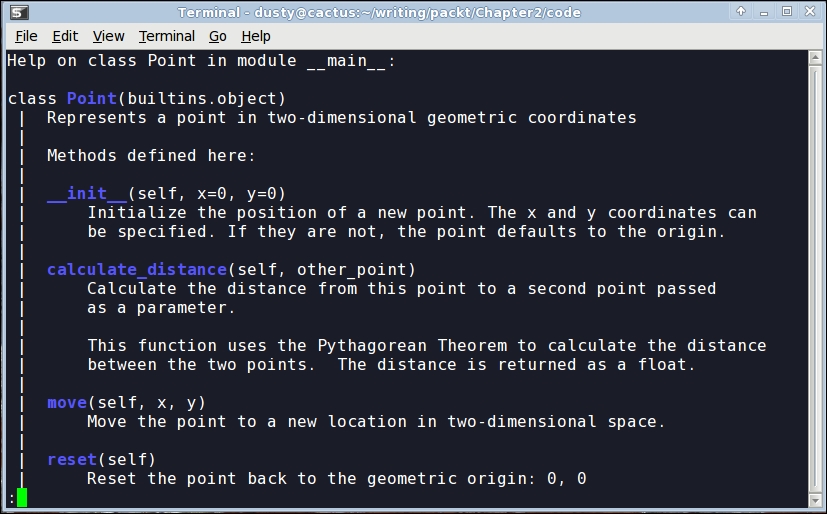Open the Edit menu
The image size is (827, 514).
tap(65, 36)
